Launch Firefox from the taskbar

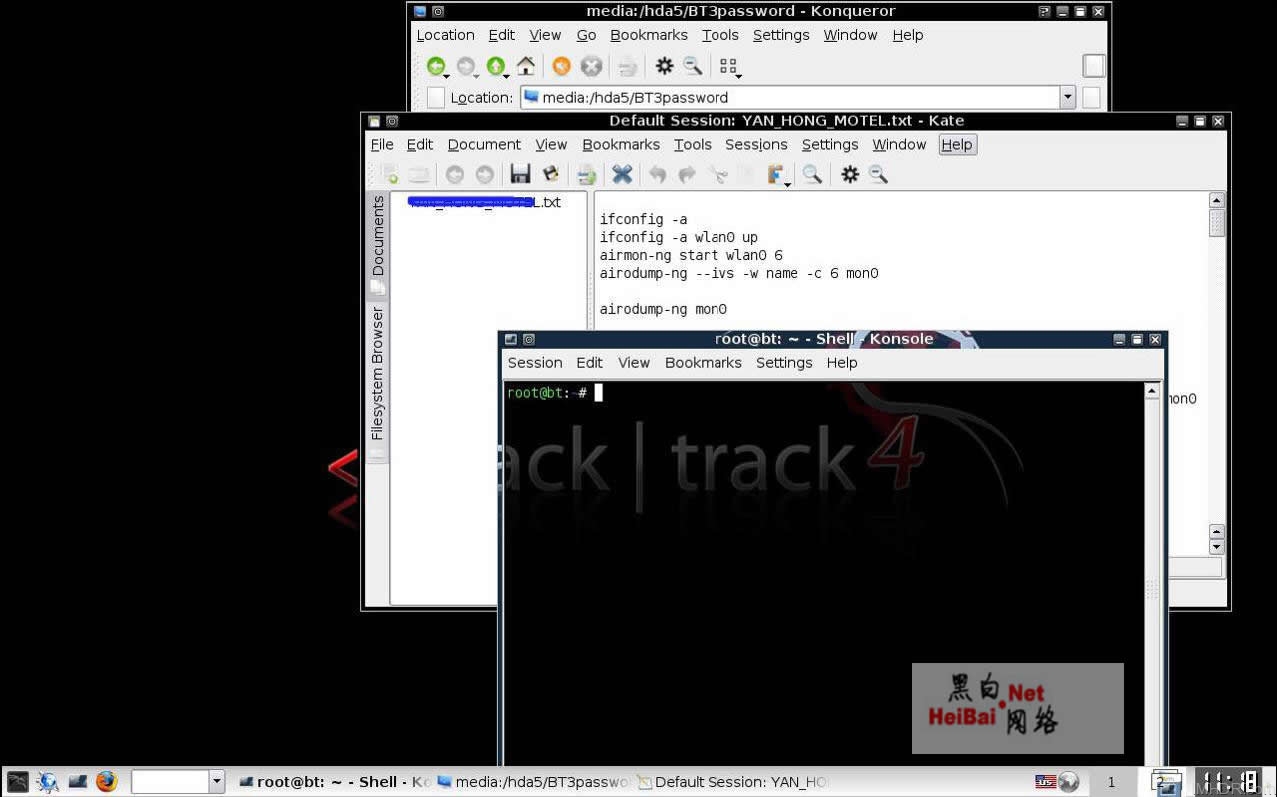point(107,782)
